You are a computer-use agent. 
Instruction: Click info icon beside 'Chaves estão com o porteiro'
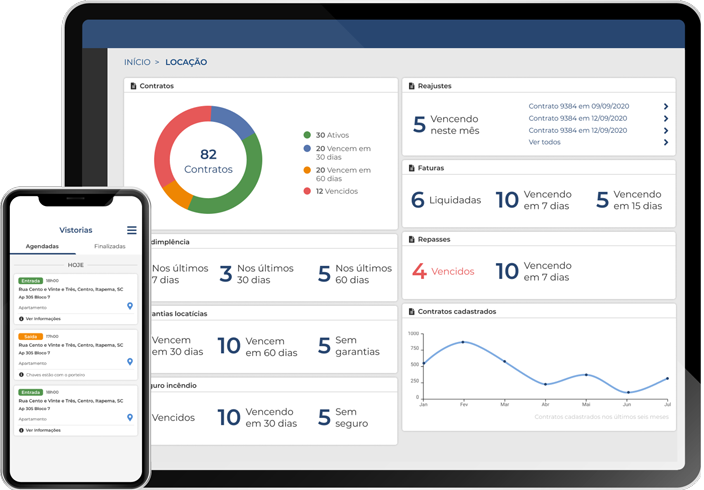pyautogui.click(x=21, y=375)
